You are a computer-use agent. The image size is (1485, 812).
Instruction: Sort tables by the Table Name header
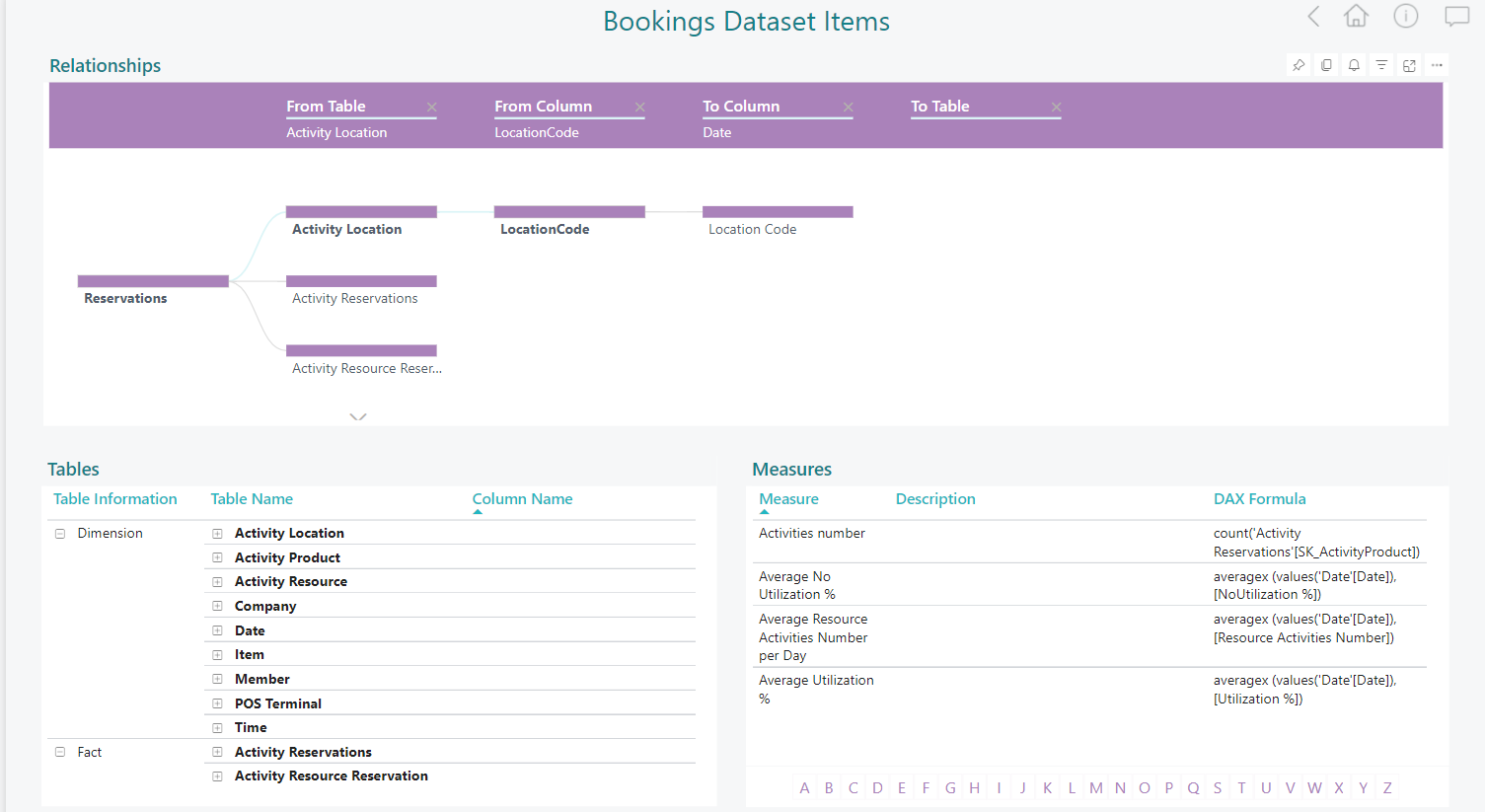click(252, 499)
